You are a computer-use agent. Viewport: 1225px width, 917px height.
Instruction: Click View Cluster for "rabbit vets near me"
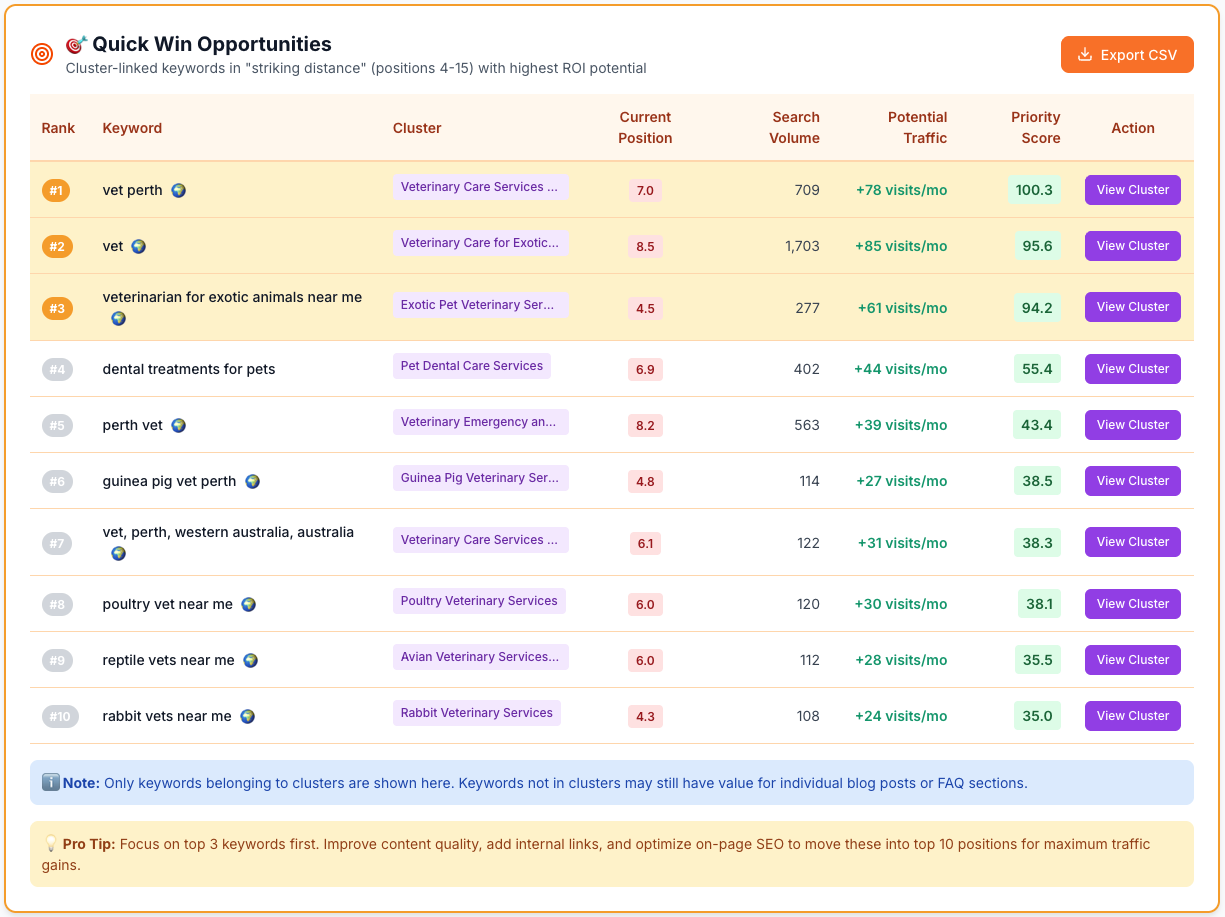point(1132,715)
